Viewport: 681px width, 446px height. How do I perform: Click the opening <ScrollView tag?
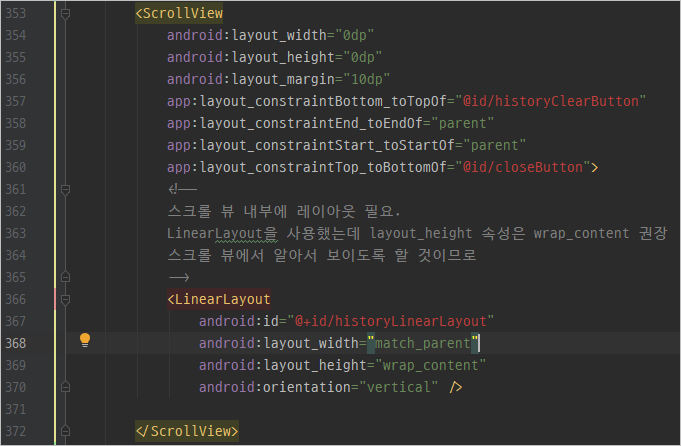179,13
